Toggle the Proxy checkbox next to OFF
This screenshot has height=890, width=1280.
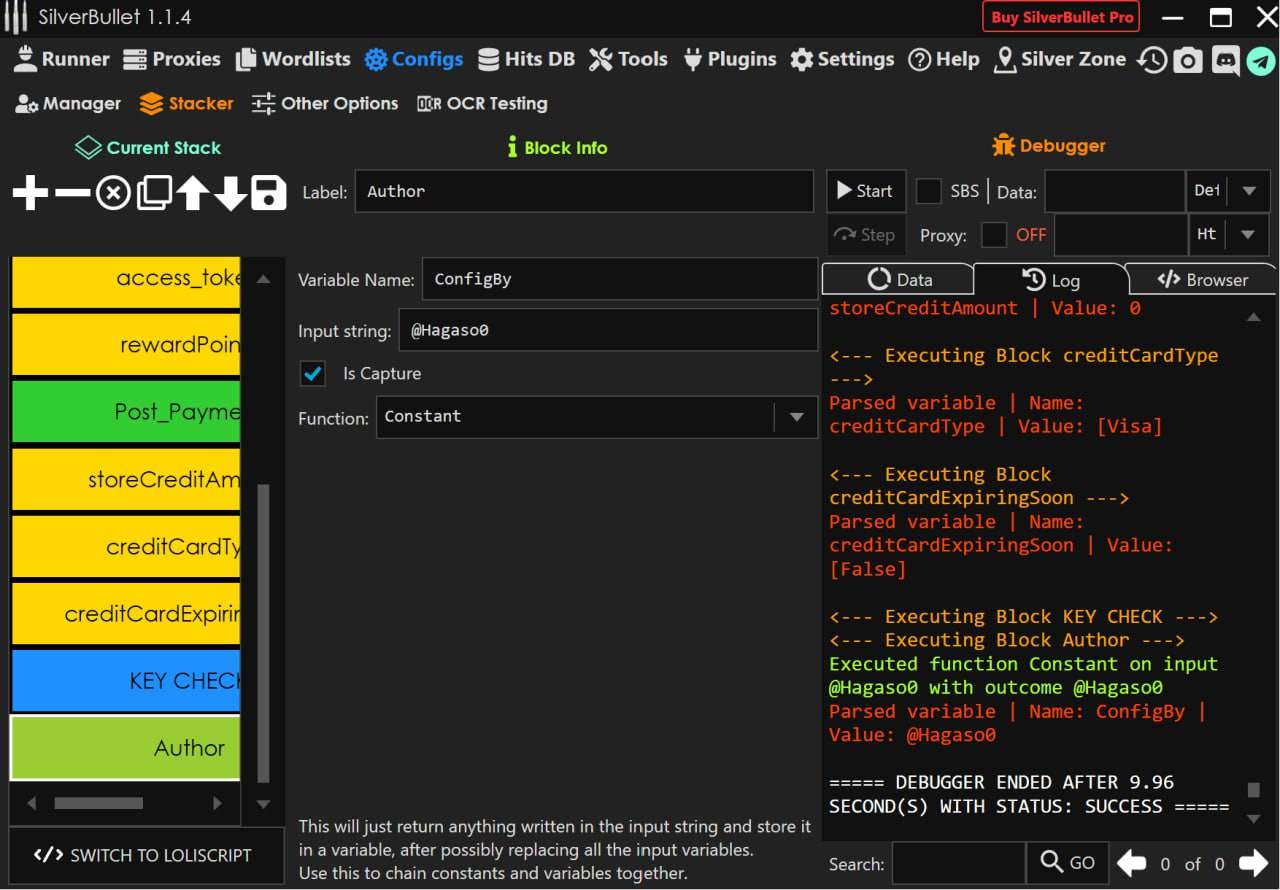pos(993,235)
